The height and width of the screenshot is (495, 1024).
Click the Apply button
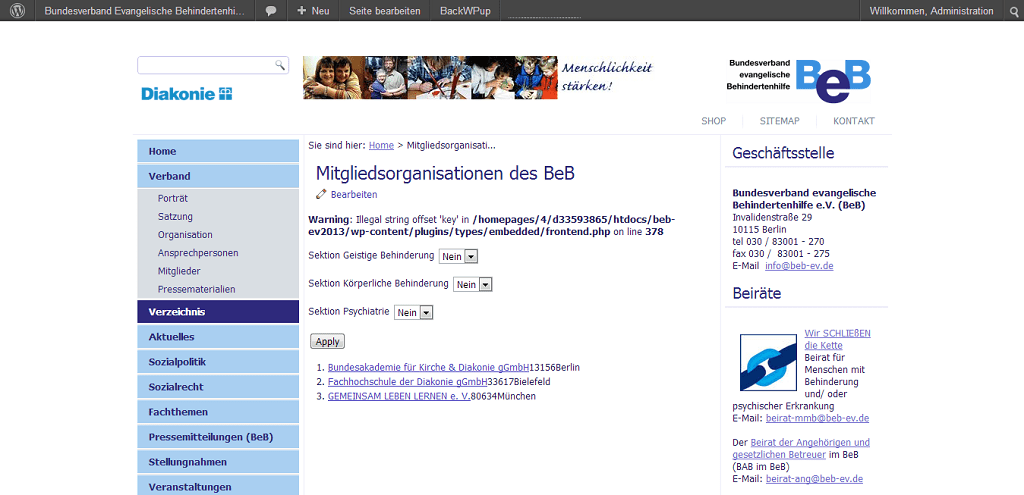(x=327, y=342)
